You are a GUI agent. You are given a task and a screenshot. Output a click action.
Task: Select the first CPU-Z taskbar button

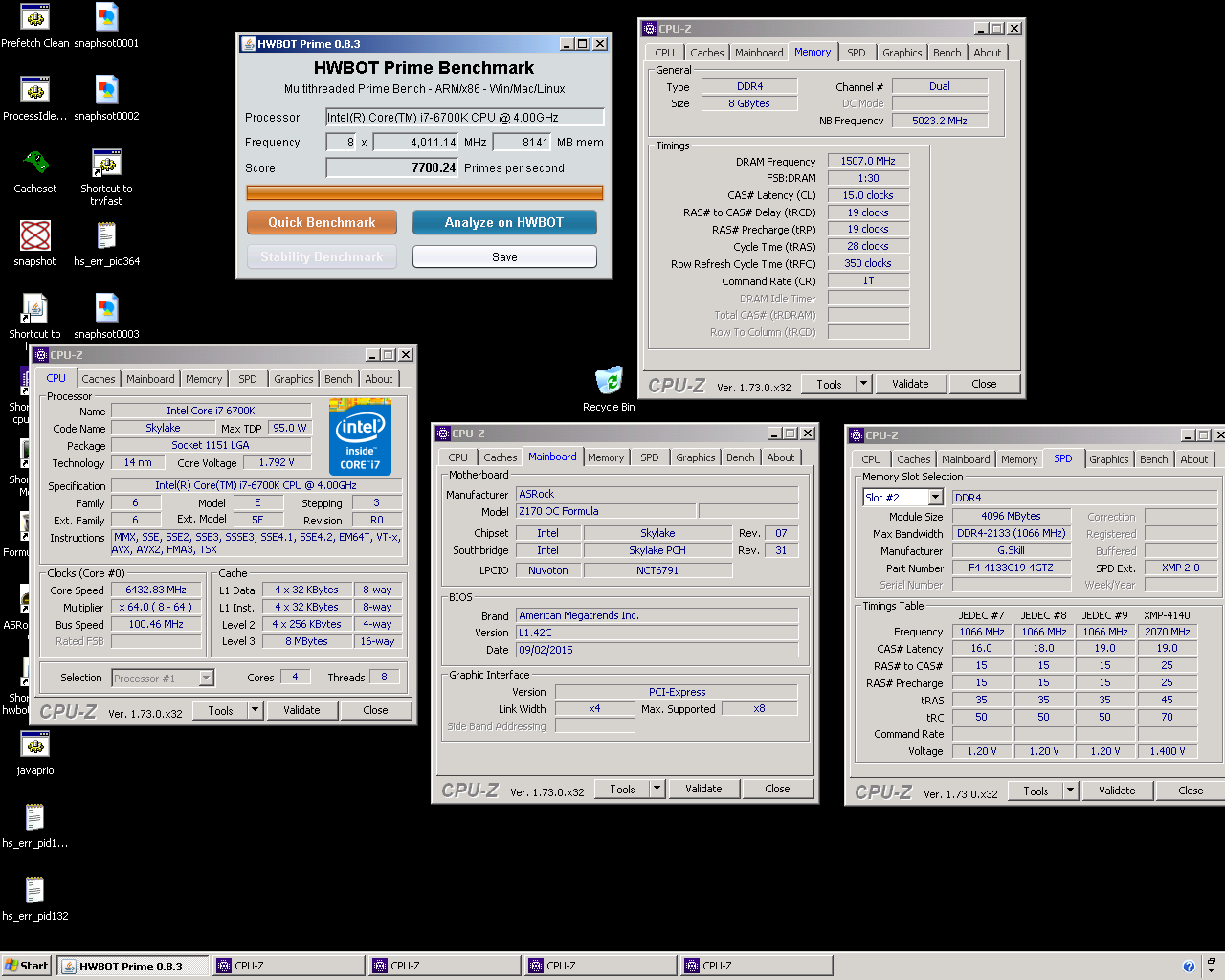pyautogui.click(x=289, y=966)
